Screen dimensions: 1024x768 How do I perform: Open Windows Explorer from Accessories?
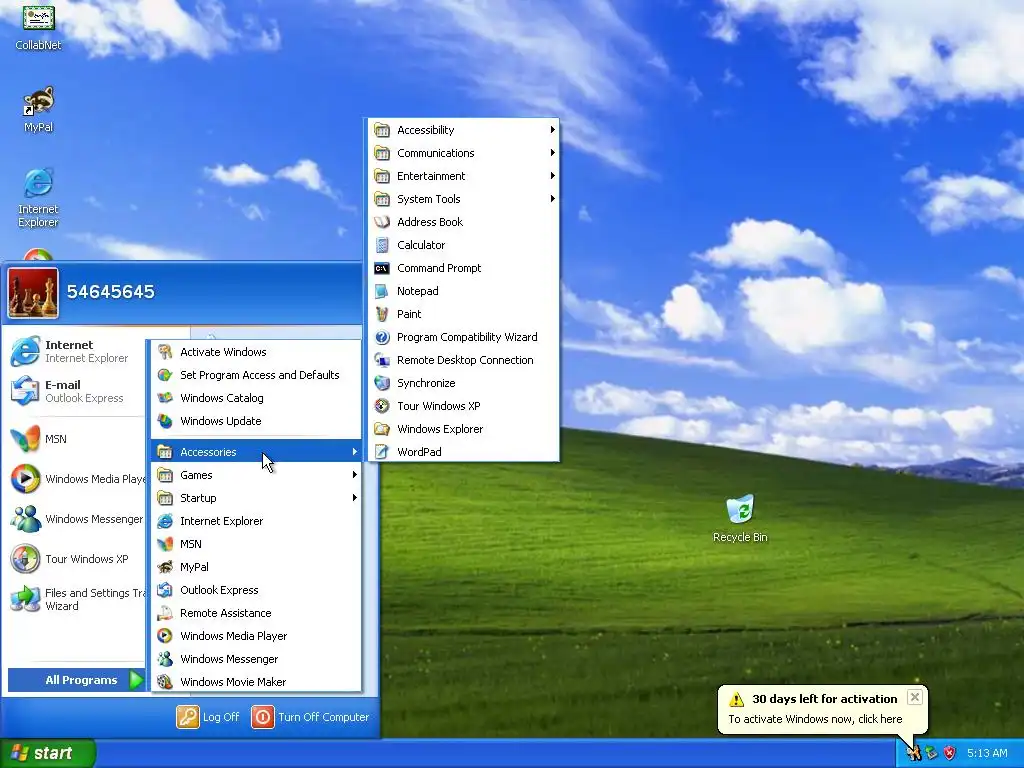pos(464,429)
